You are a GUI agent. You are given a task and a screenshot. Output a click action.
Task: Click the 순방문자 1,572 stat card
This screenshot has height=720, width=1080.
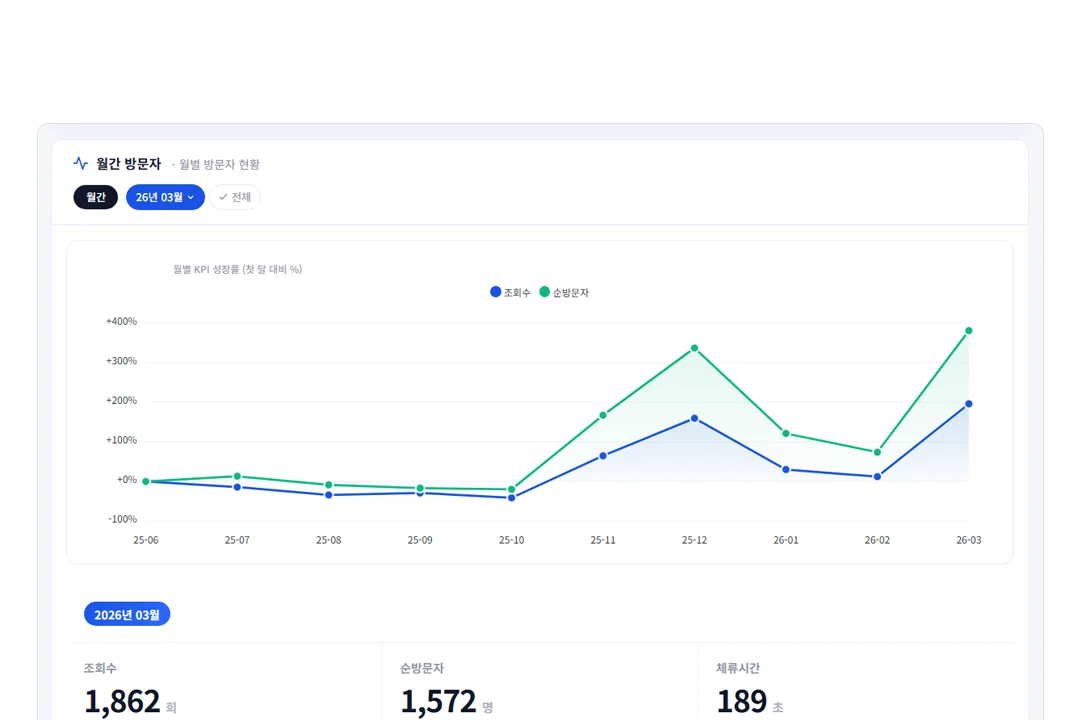[540, 682]
